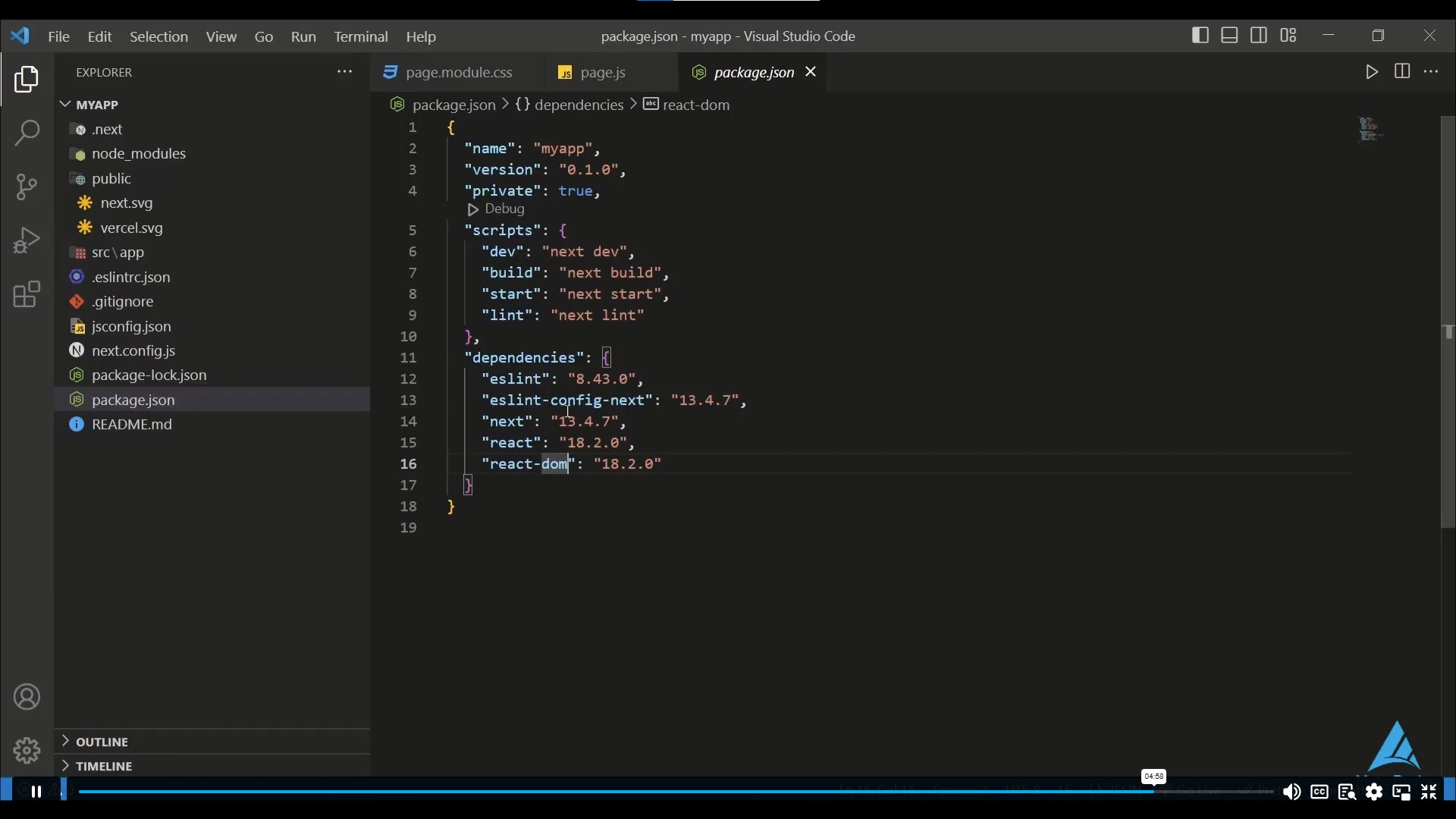Close the package.json tab
The image size is (1456, 819).
[811, 71]
